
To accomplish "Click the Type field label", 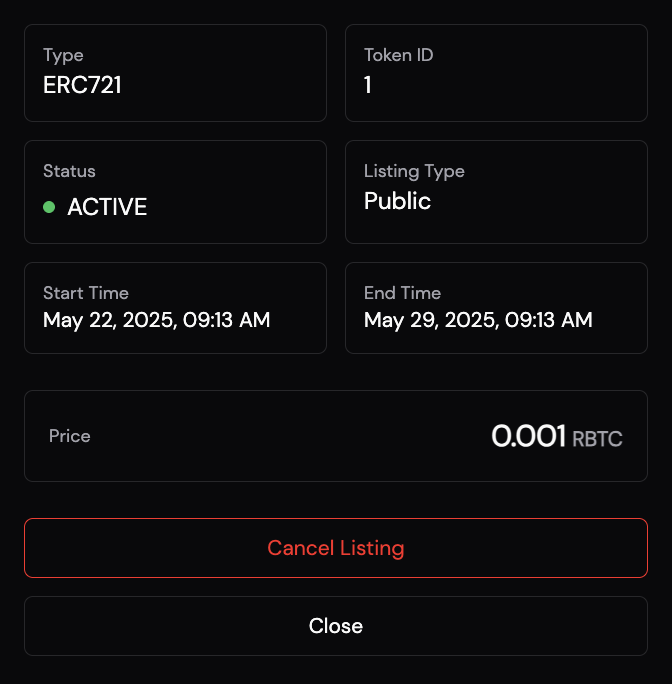I will [x=63, y=55].
